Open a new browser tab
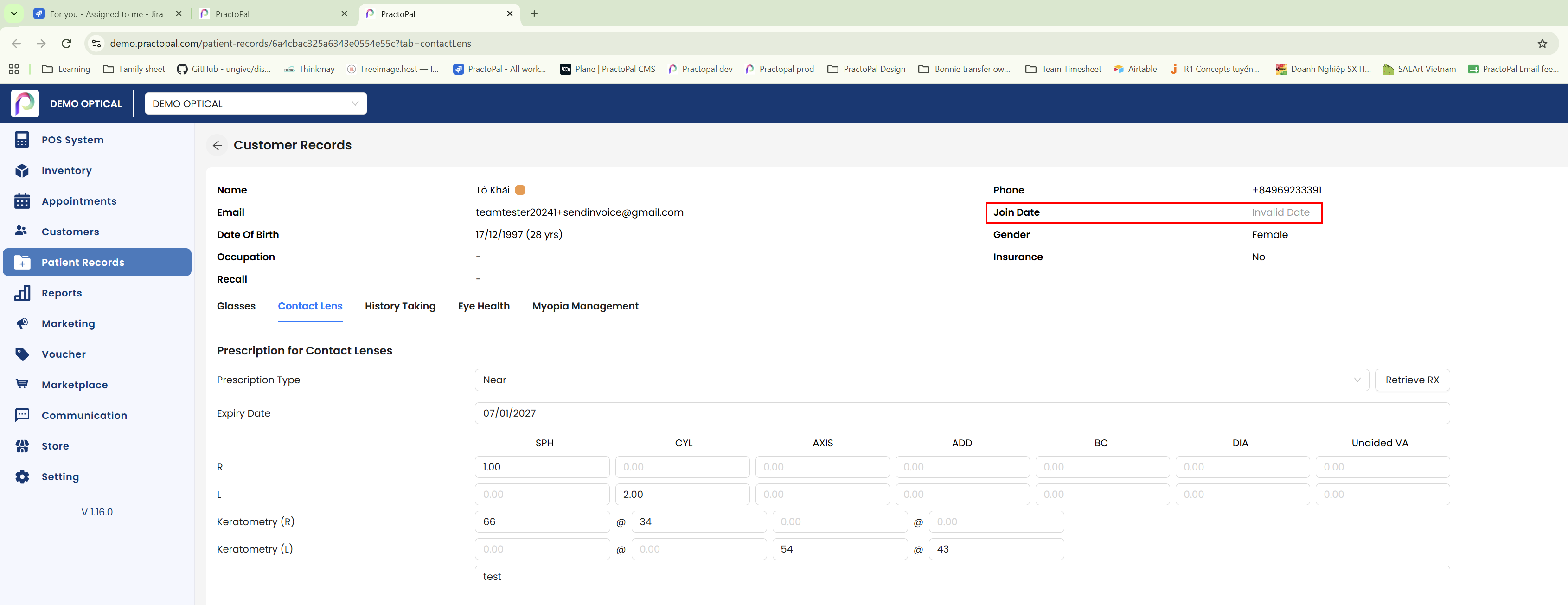This screenshot has width=1568, height=605. click(534, 13)
